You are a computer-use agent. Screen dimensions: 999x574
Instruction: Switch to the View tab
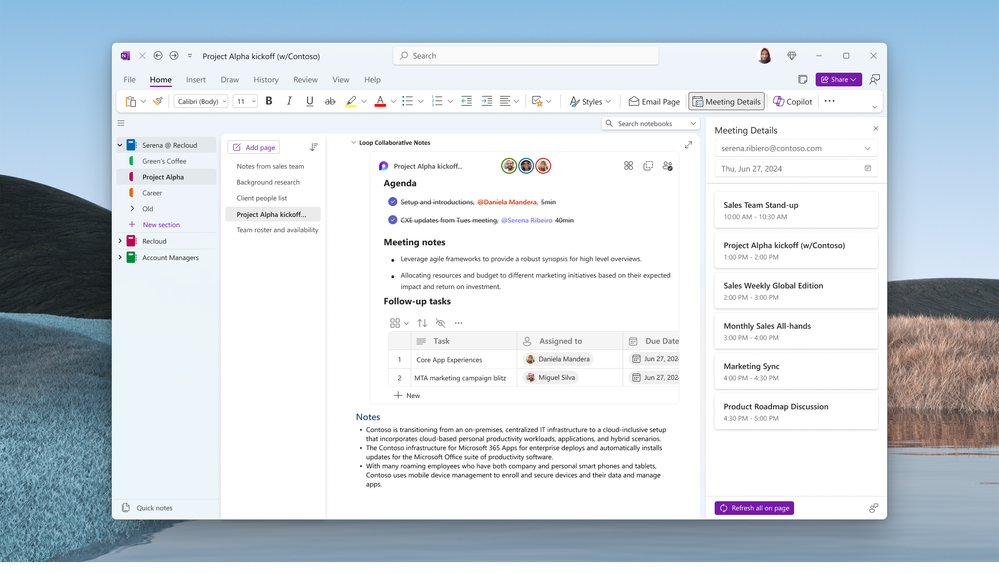(340, 80)
